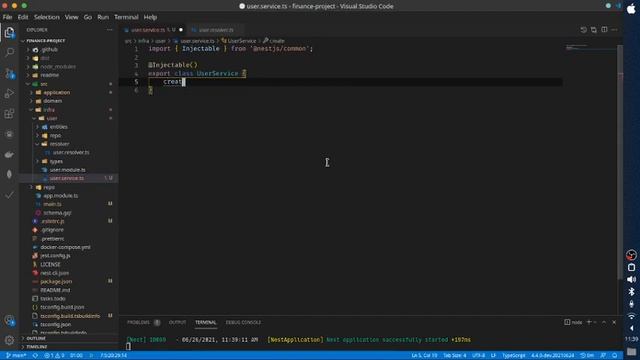Switch to DEBUG CONSOLE panel tab

coord(243,322)
